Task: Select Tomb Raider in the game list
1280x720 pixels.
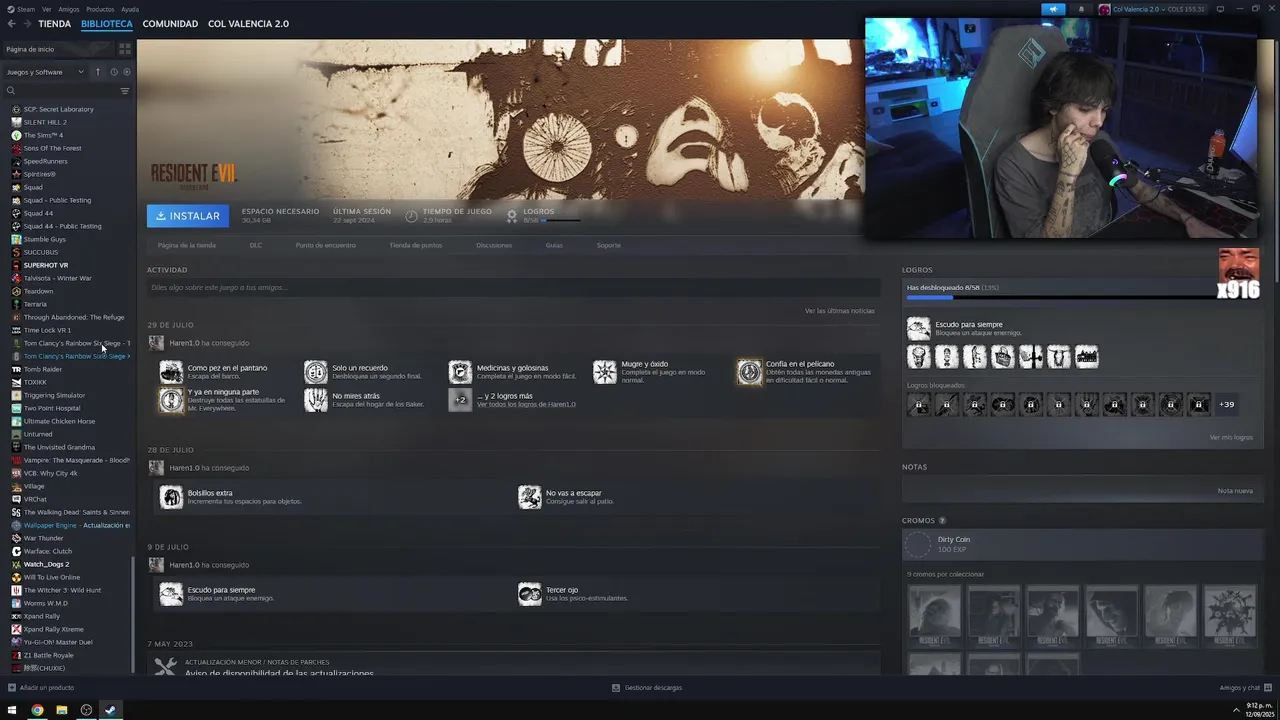Action: click(42, 369)
